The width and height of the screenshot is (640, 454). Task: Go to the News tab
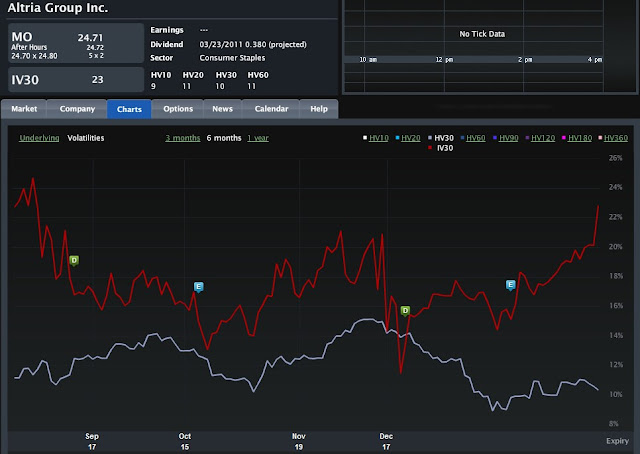point(223,108)
